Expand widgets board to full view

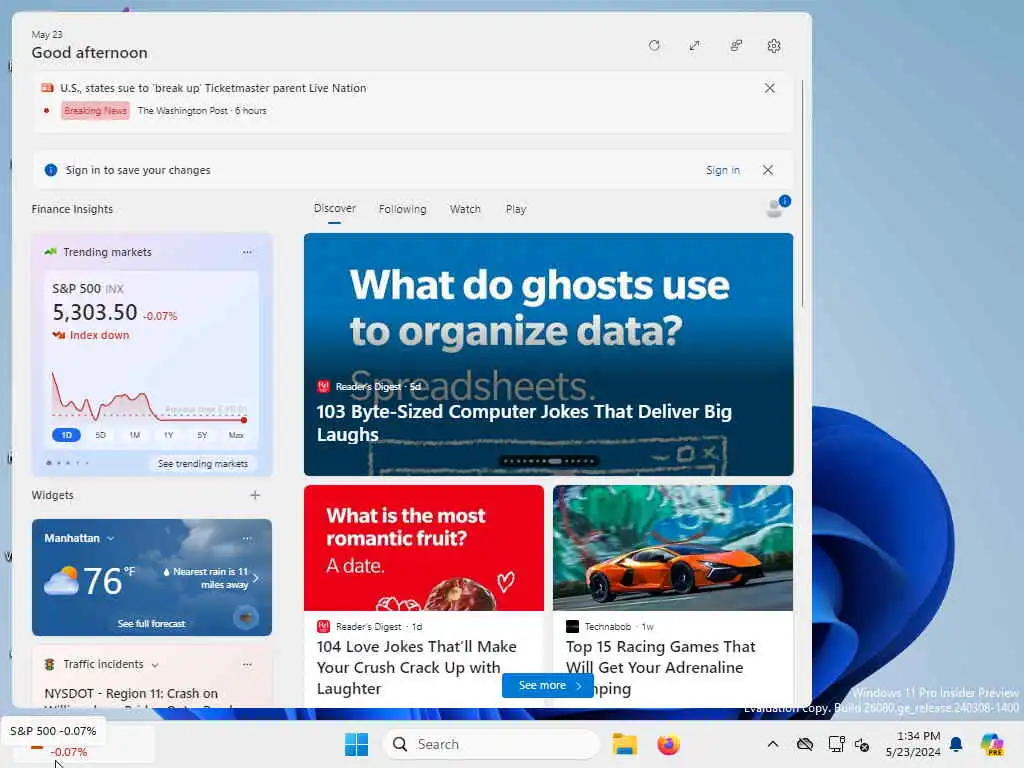point(694,46)
